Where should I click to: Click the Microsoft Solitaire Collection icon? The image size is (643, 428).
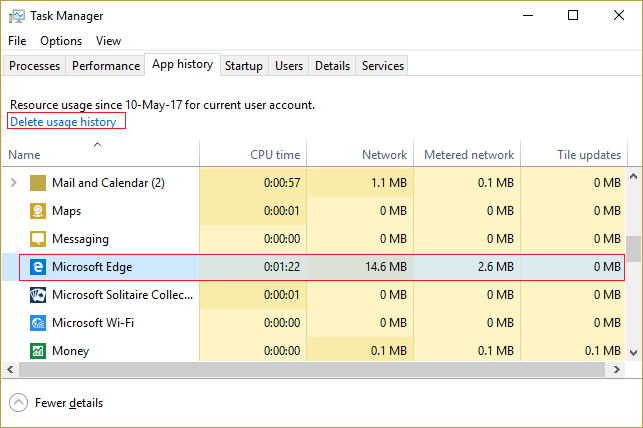(x=38, y=295)
